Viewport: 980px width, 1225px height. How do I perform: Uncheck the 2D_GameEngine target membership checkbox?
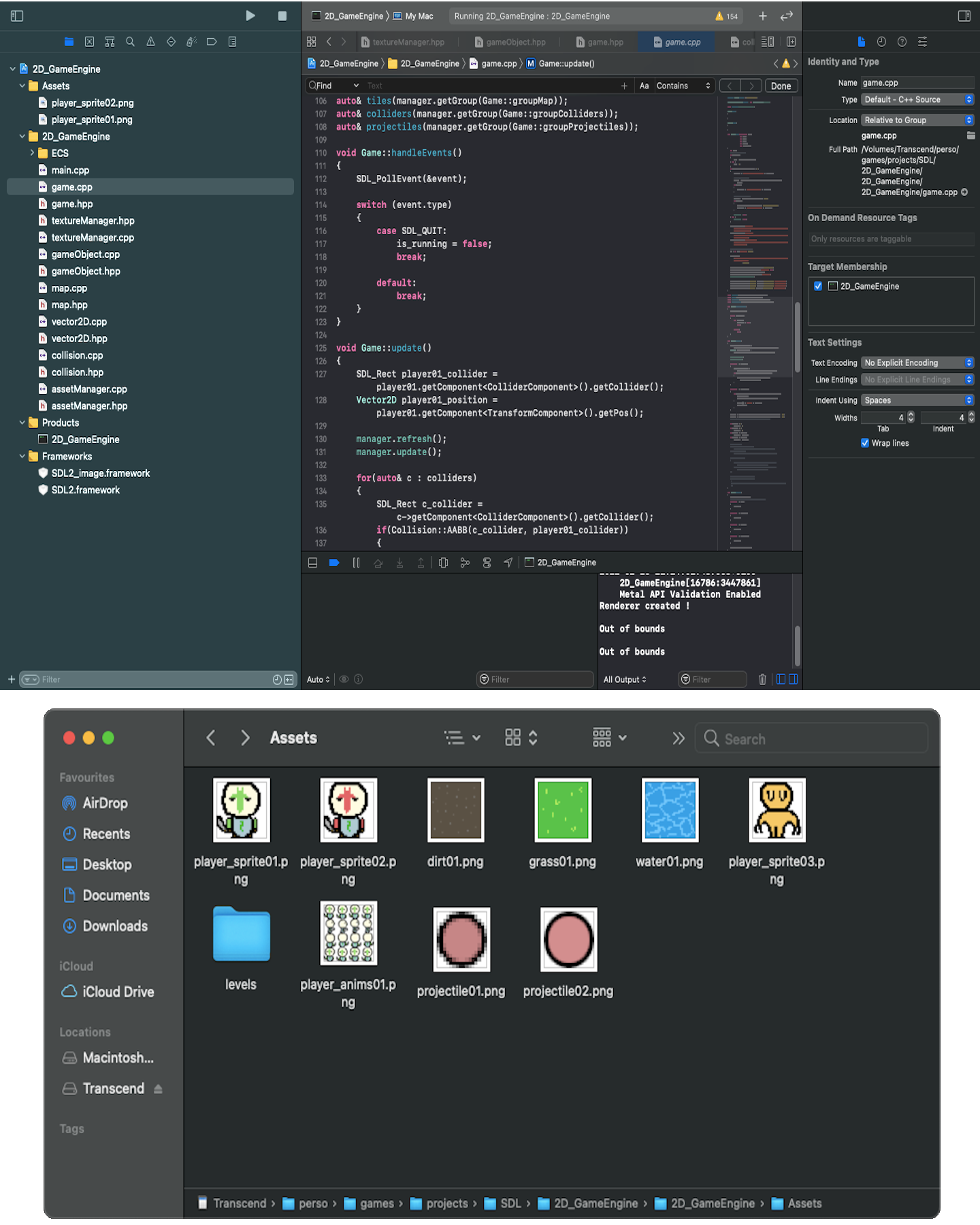(x=818, y=287)
